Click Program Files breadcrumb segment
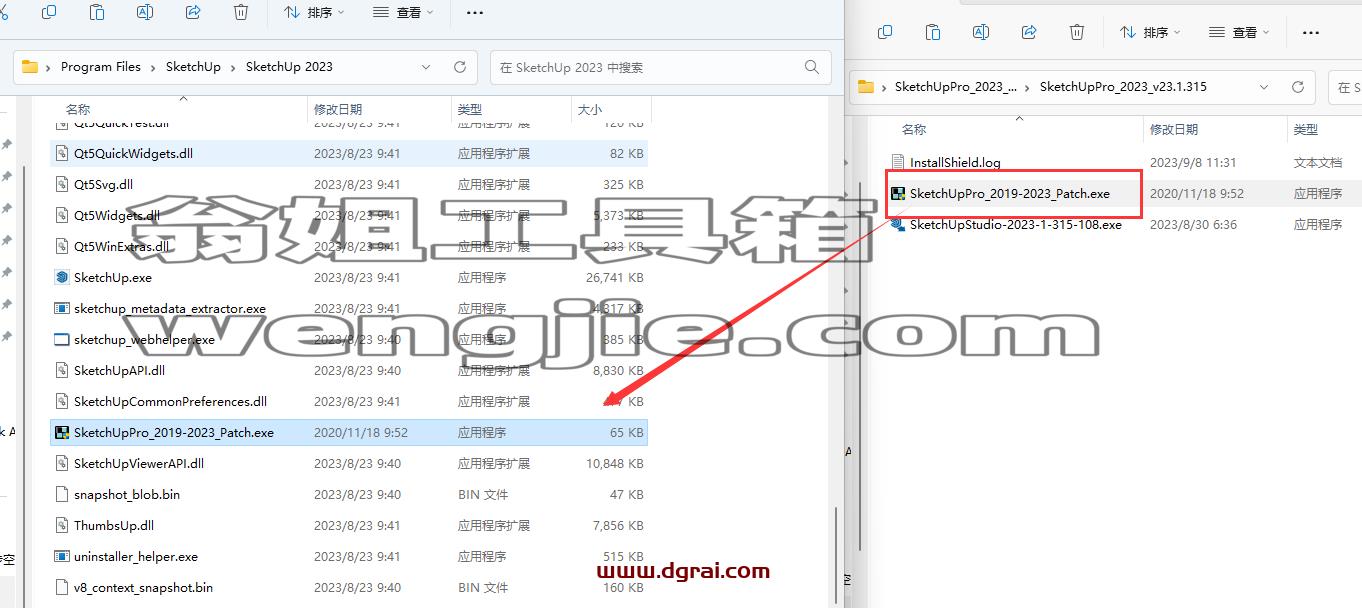This screenshot has width=1362, height=608. pos(101,67)
